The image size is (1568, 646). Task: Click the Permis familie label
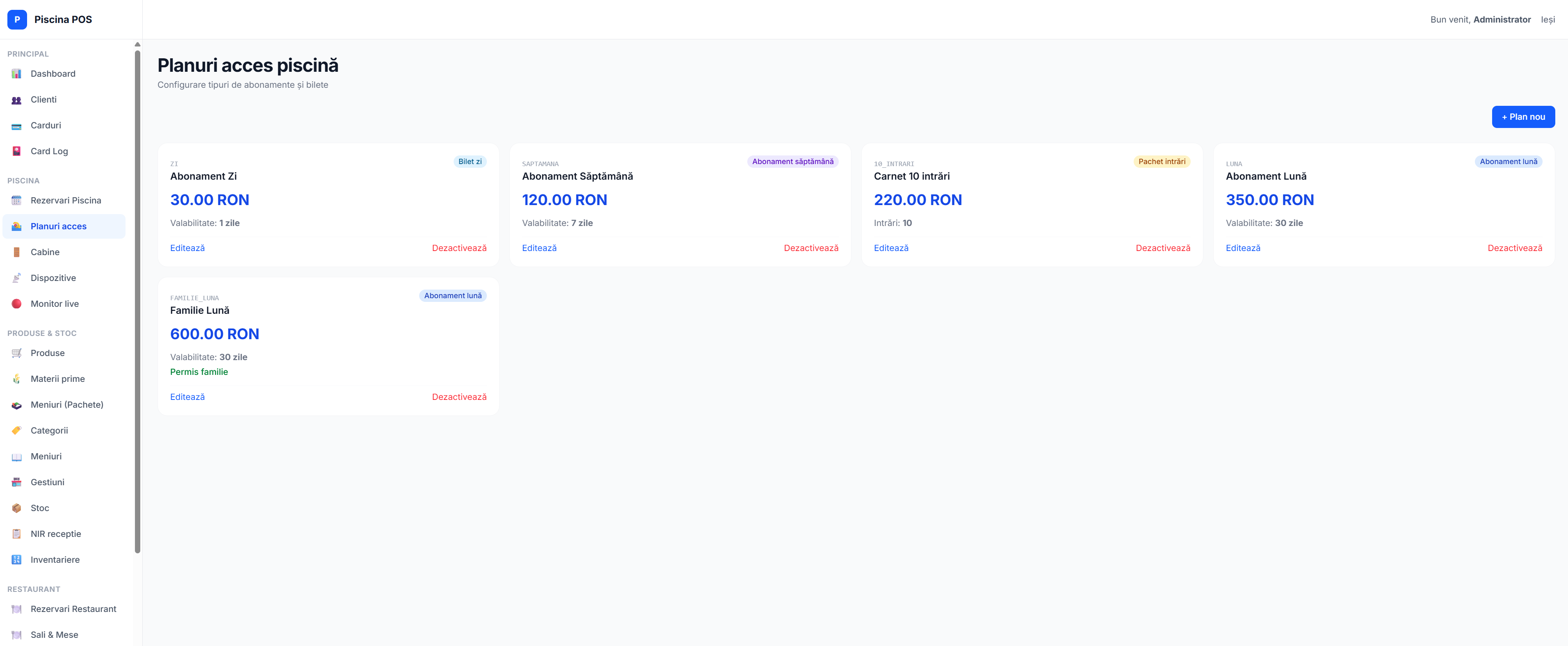click(x=199, y=372)
